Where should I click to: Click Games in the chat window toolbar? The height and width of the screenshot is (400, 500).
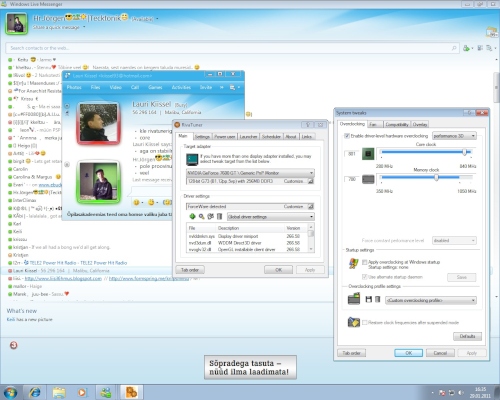click(x=155, y=87)
